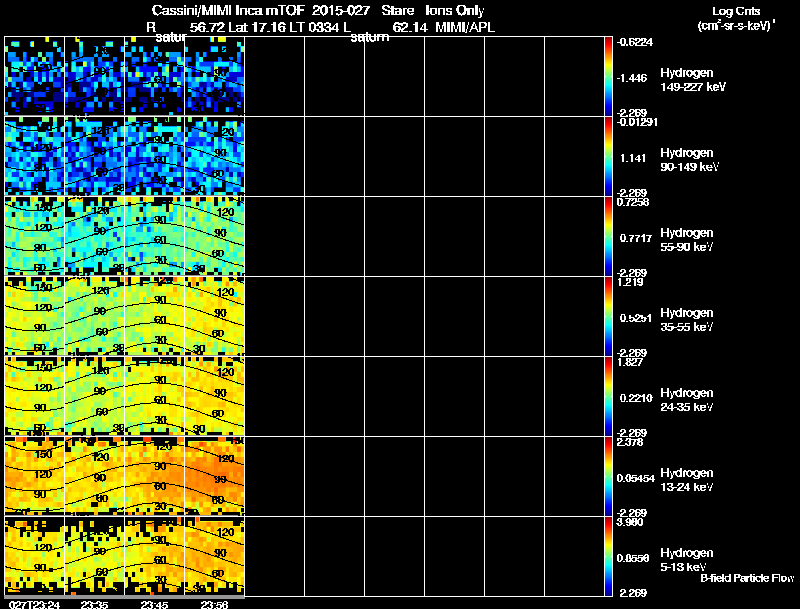Click the first 149-227 keV image panel

(x=35, y=76)
